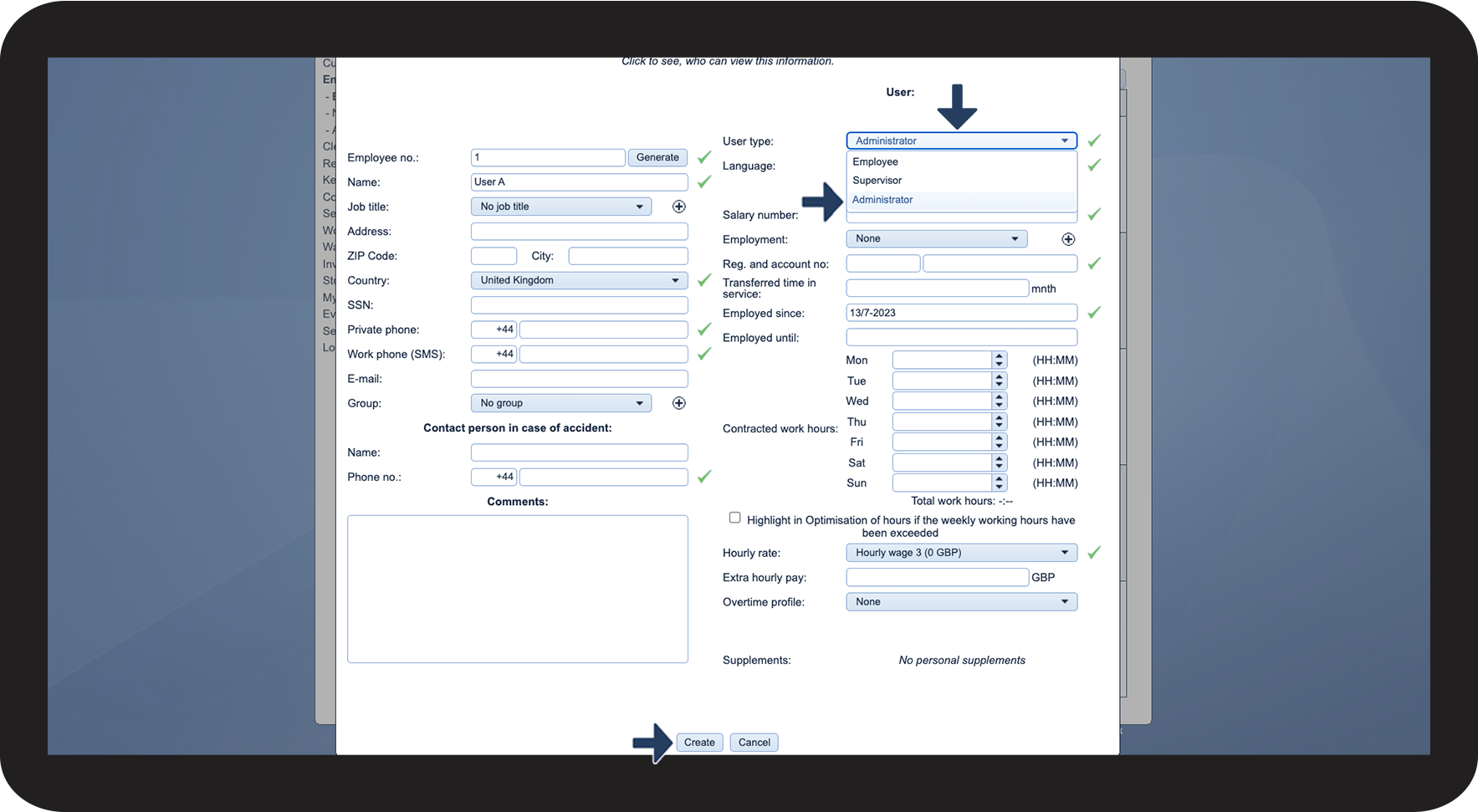This screenshot has height=812, width=1478.
Task: Select Employee from user type list
Action: pos(875,162)
